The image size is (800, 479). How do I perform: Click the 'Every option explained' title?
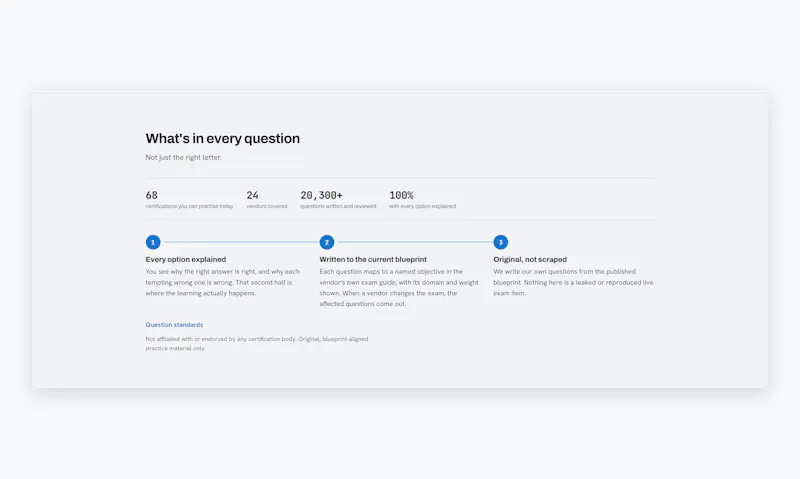[x=186, y=259]
